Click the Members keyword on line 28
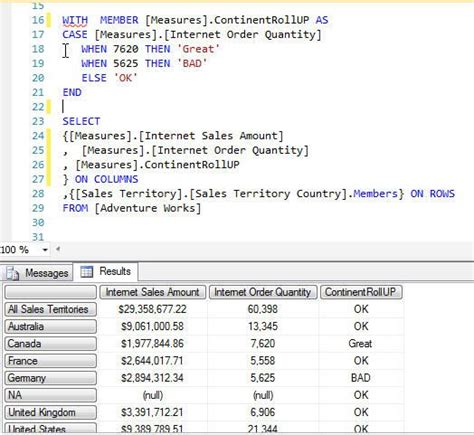This screenshot has height=435, width=474. pyautogui.click(x=375, y=194)
